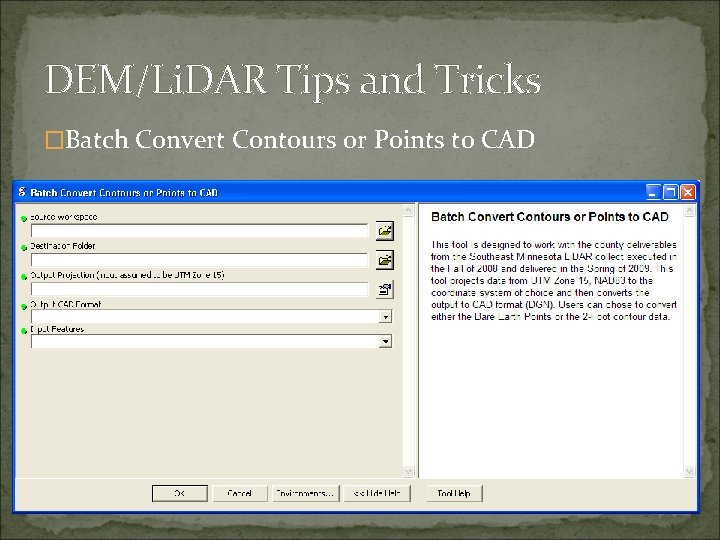
Task: Click the dialog title bar script icon
Action: 22,192
